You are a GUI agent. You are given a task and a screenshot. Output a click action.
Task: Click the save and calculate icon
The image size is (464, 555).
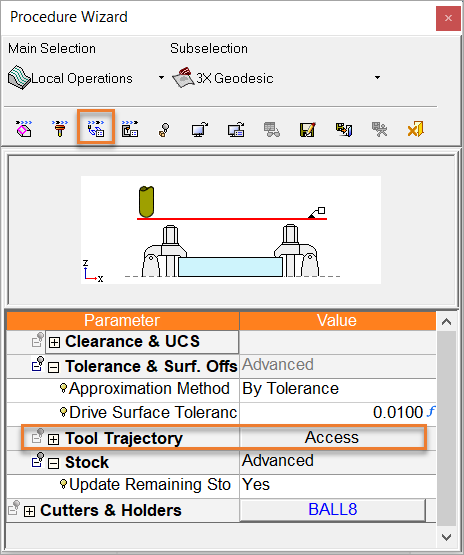click(344, 129)
